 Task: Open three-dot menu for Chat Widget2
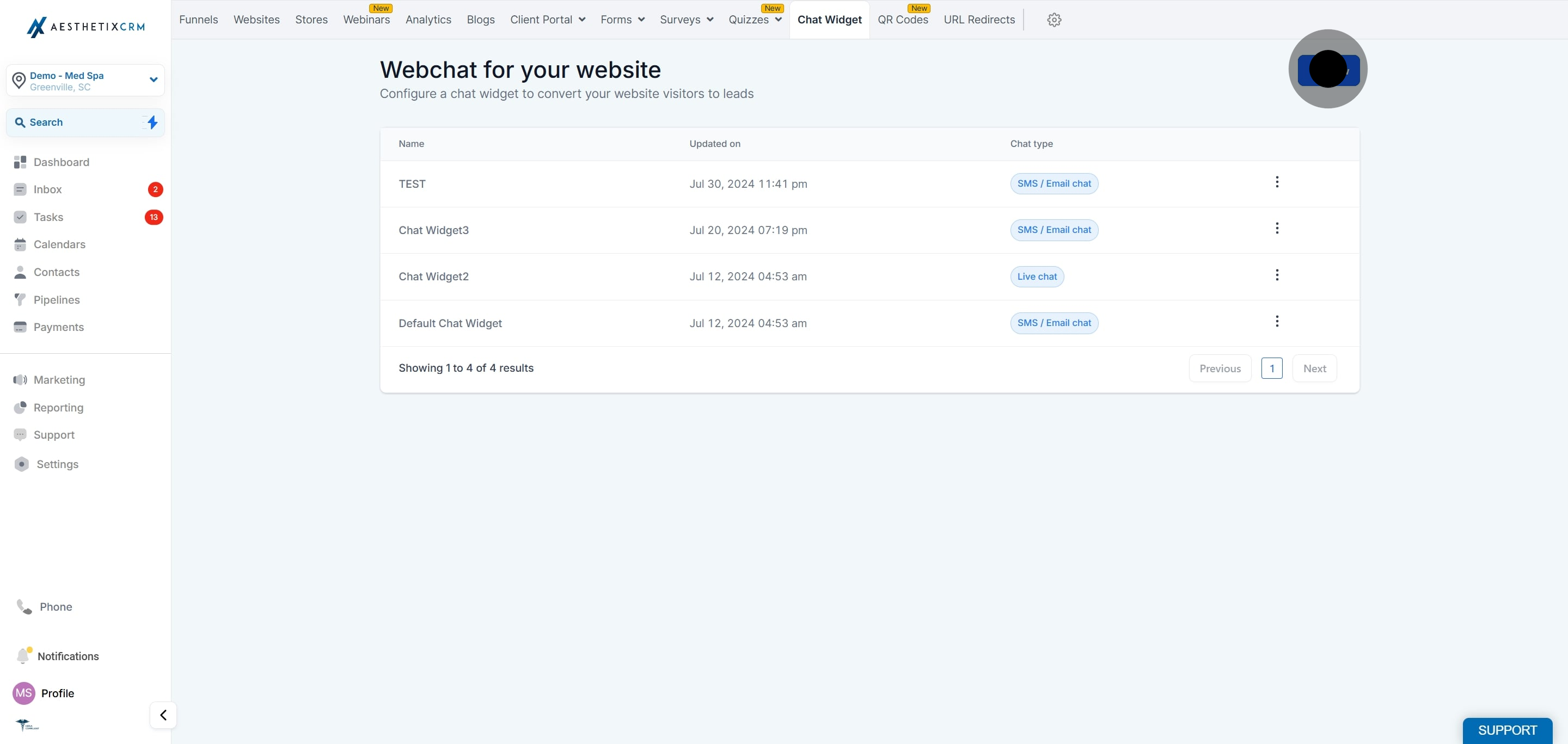point(1276,275)
